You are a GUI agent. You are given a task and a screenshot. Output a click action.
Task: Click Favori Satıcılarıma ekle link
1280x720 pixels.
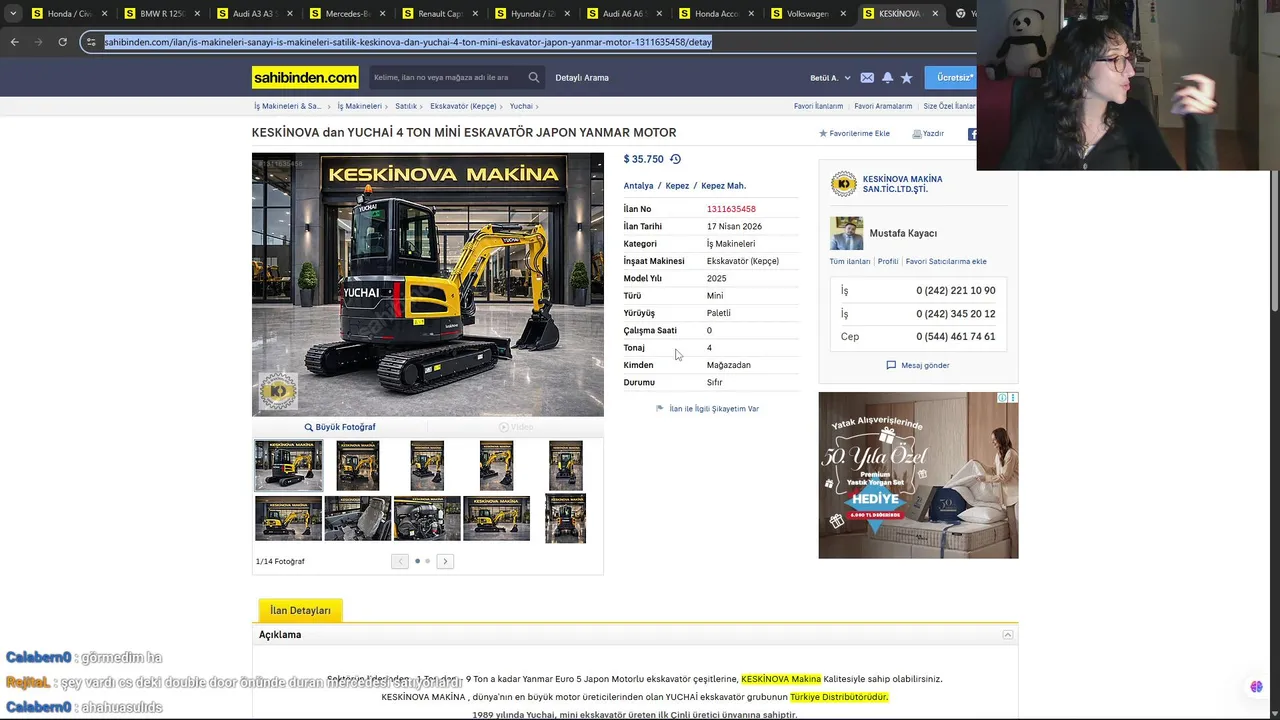pyautogui.click(x=946, y=262)
